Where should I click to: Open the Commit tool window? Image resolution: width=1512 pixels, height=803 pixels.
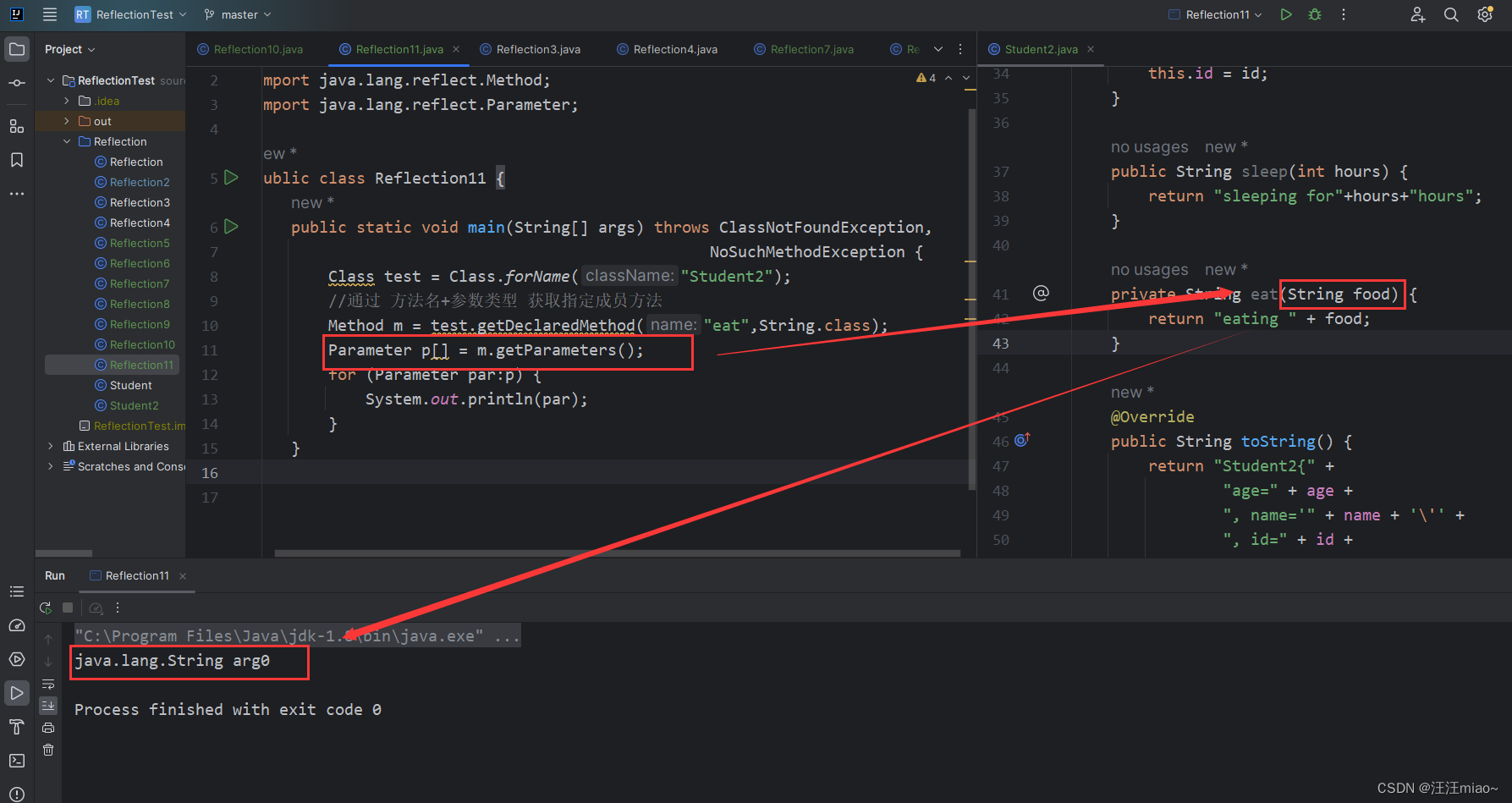[x=17, y=83]
